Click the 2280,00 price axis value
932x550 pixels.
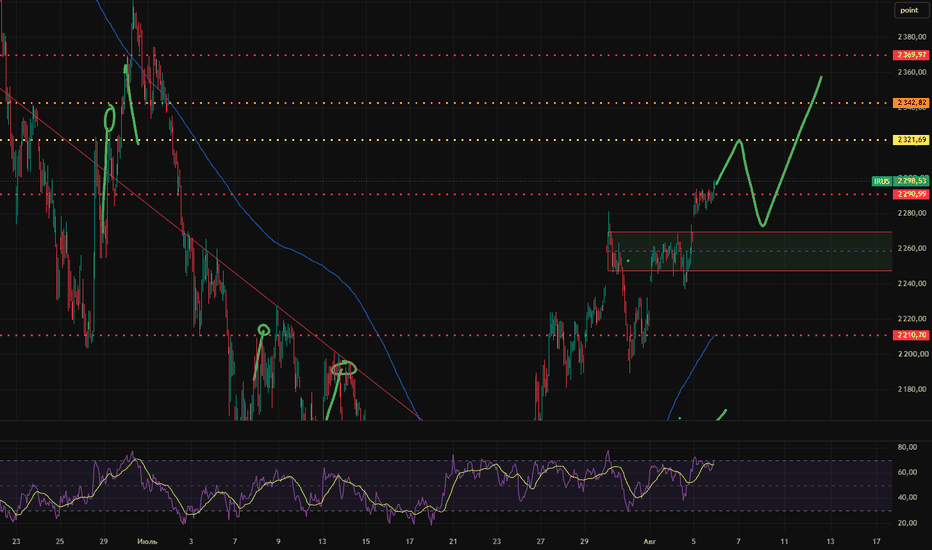point(912,213)
